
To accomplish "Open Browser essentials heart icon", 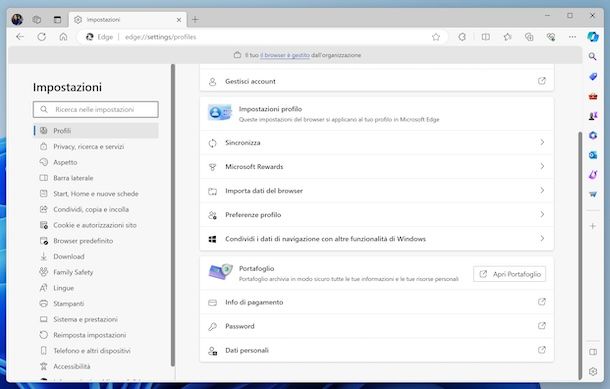I will pyautogui.click(x=550, y=37).
